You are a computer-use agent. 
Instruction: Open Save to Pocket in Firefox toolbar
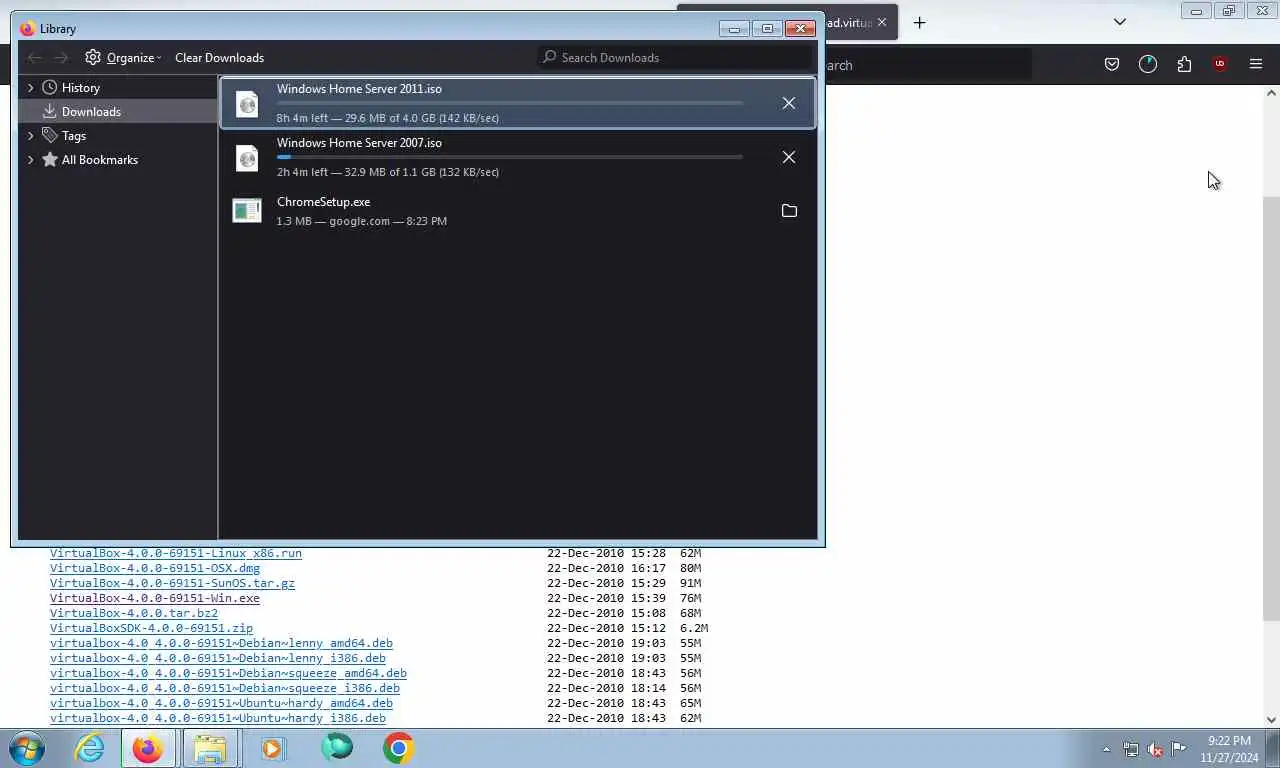pos(1112,64)
